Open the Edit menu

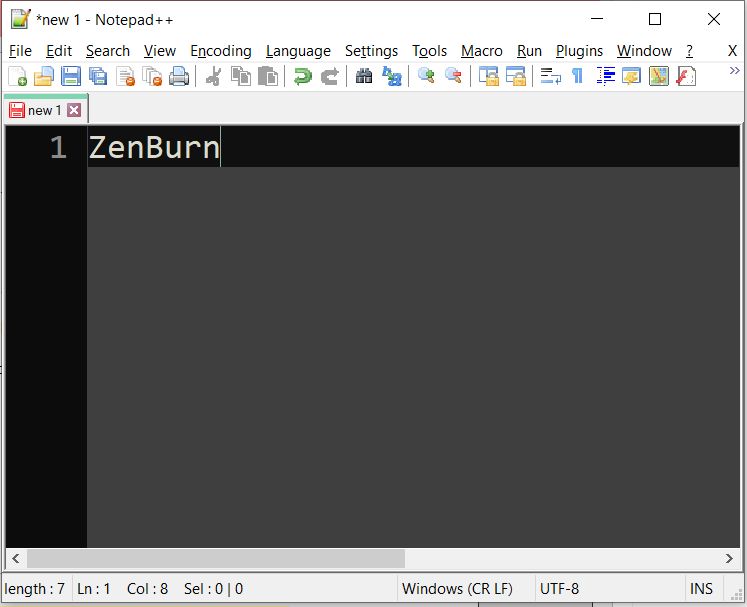59,51
